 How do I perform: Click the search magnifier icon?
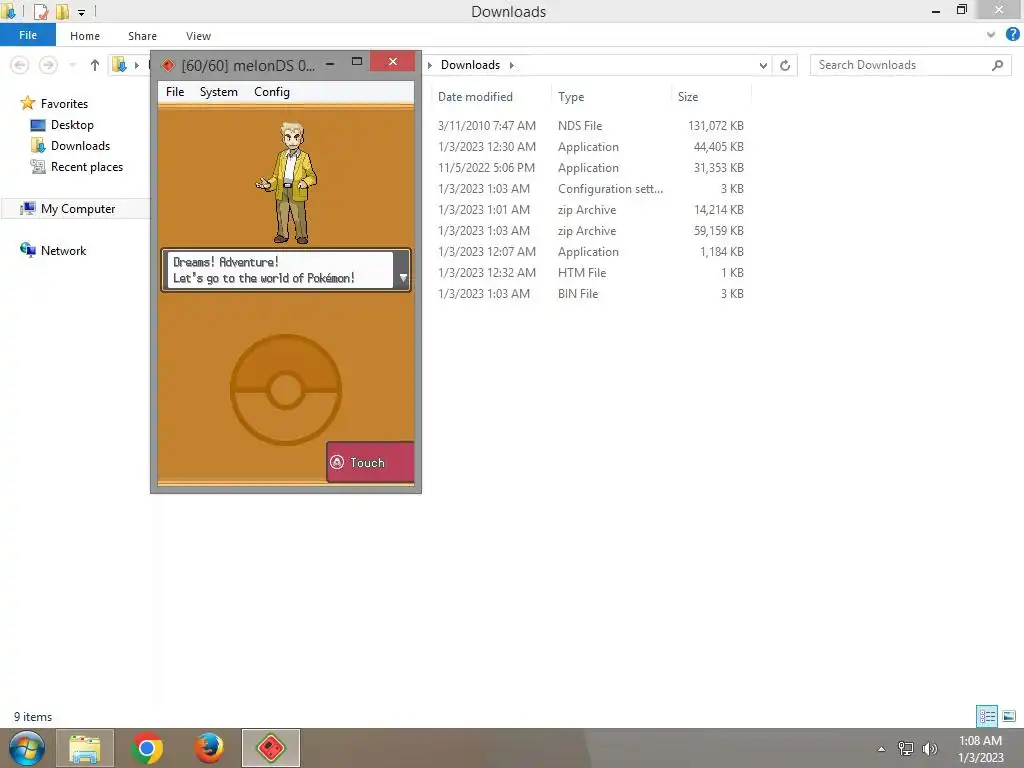coord(997,65)
